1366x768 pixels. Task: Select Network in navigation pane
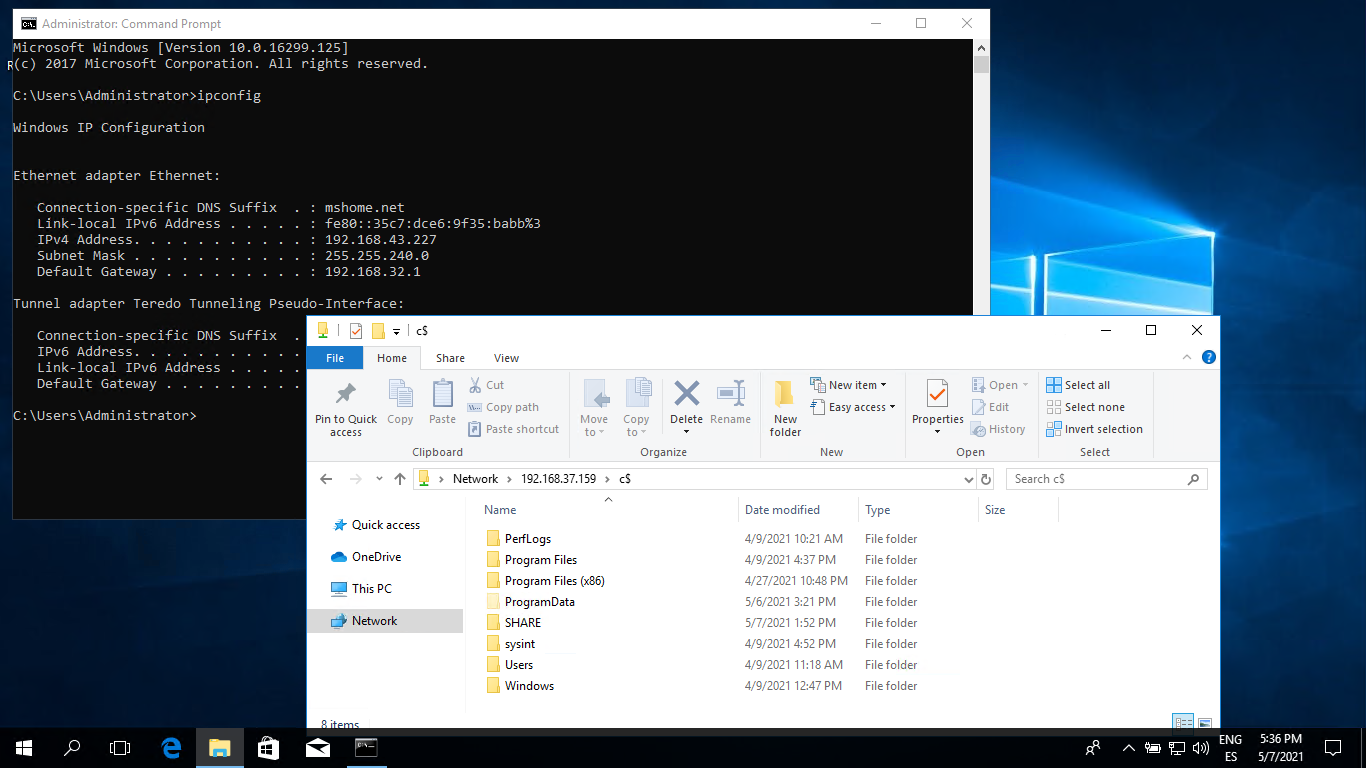[385, 621]
